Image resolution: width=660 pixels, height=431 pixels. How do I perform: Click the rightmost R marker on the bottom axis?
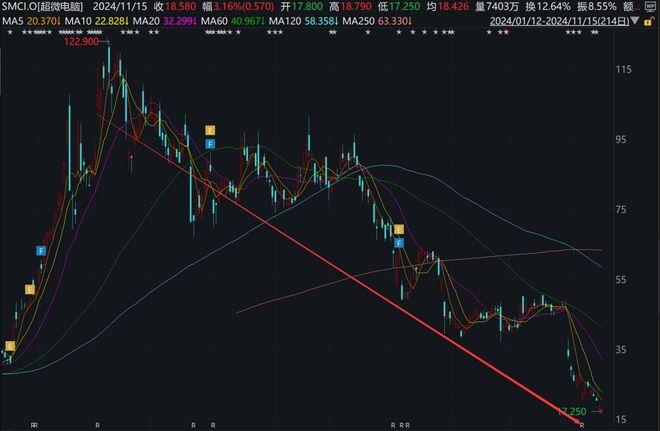point(582,426)
